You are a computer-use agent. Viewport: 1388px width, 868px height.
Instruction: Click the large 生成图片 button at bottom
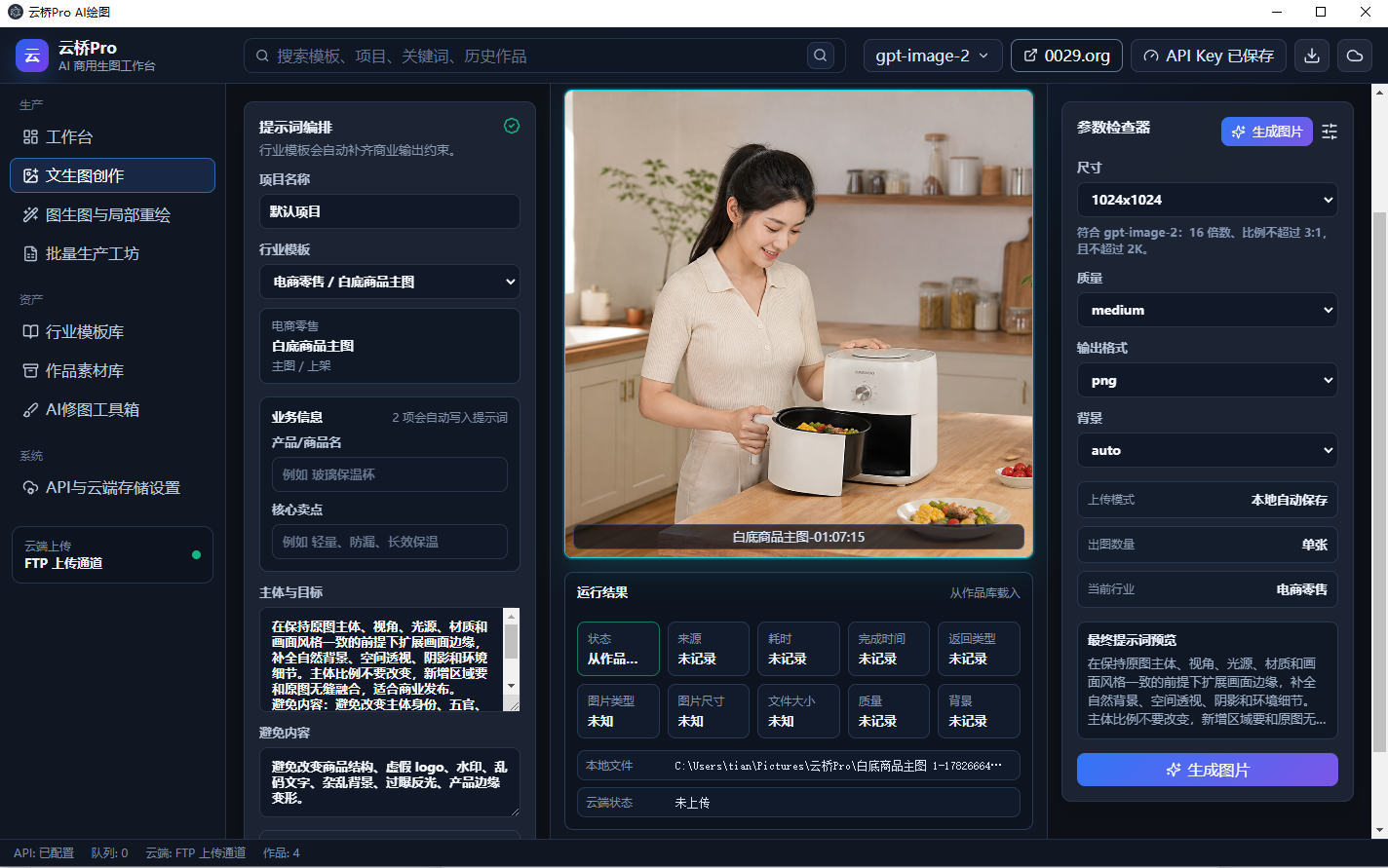click(x=1208, y=770)
